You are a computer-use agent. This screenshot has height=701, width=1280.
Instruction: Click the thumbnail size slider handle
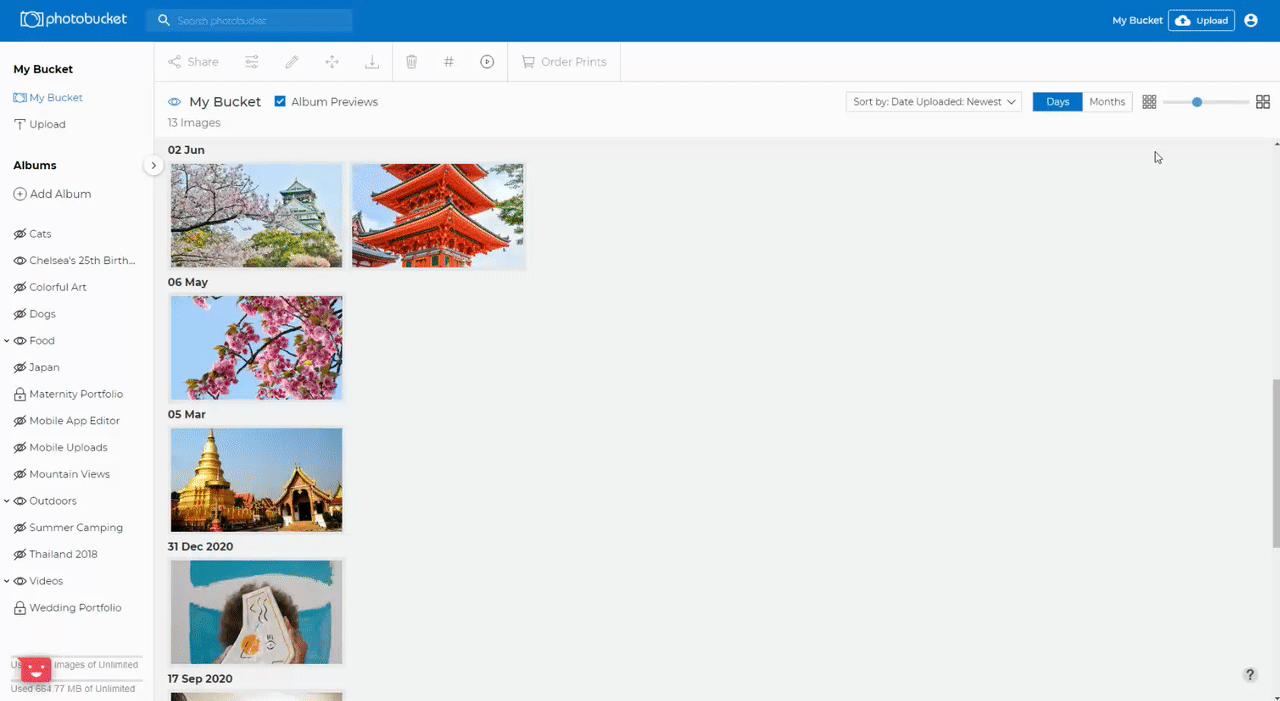(1197, 102)
